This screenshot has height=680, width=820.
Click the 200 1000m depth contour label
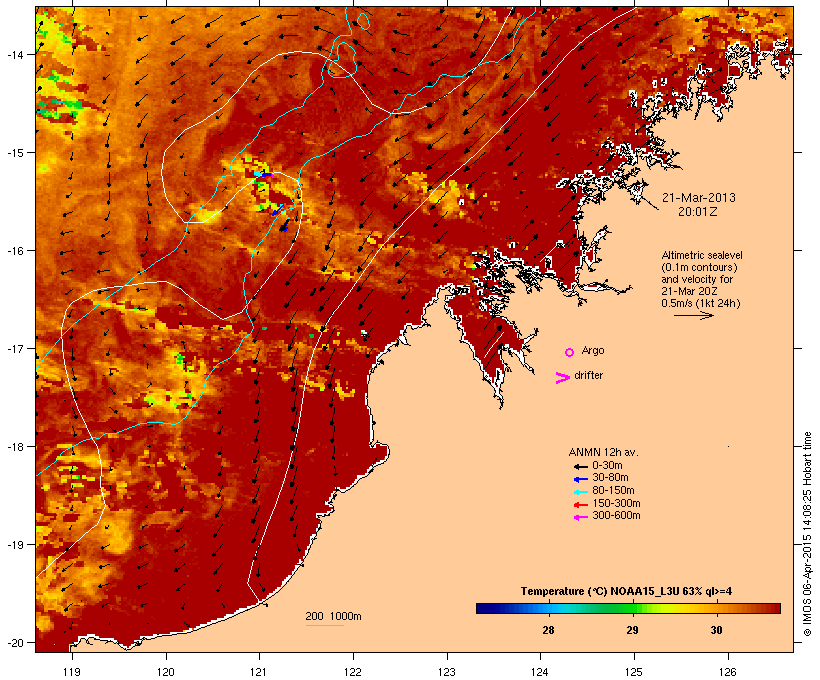pyautogui.click(x=333, y=616)
